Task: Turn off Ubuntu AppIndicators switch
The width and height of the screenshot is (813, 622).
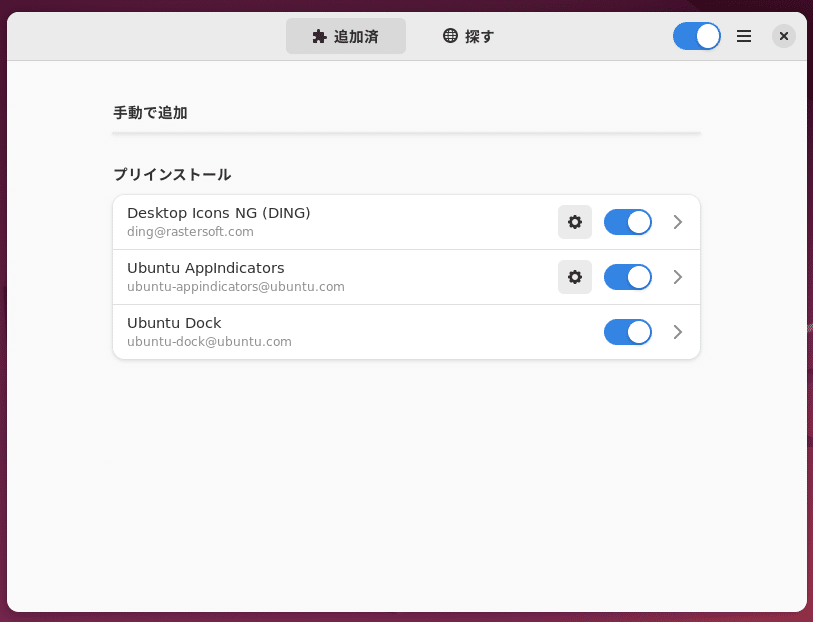Action: [x=627, y=277]
